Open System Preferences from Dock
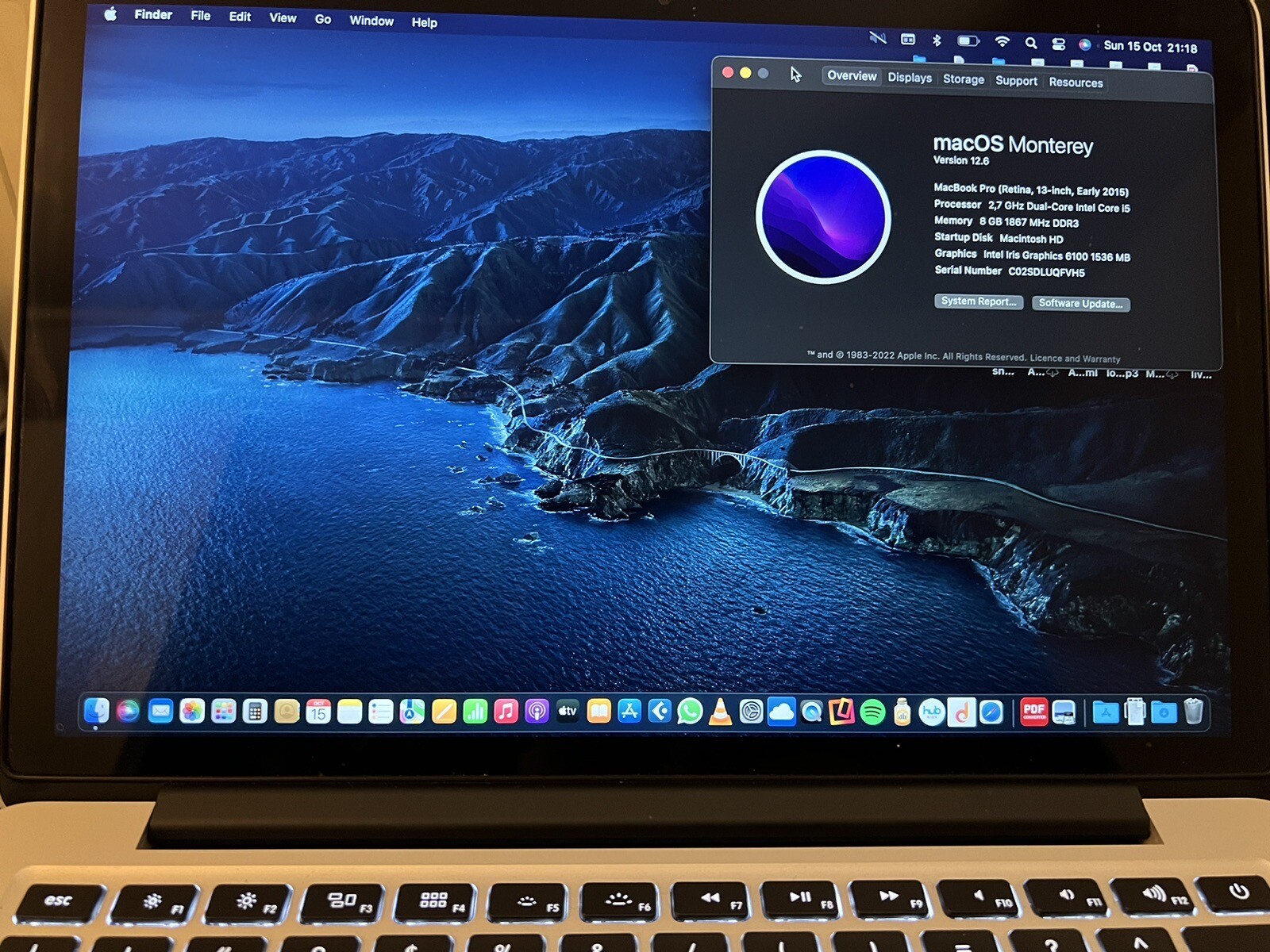This screenshot has width=1270, height=952. [751, 712]
